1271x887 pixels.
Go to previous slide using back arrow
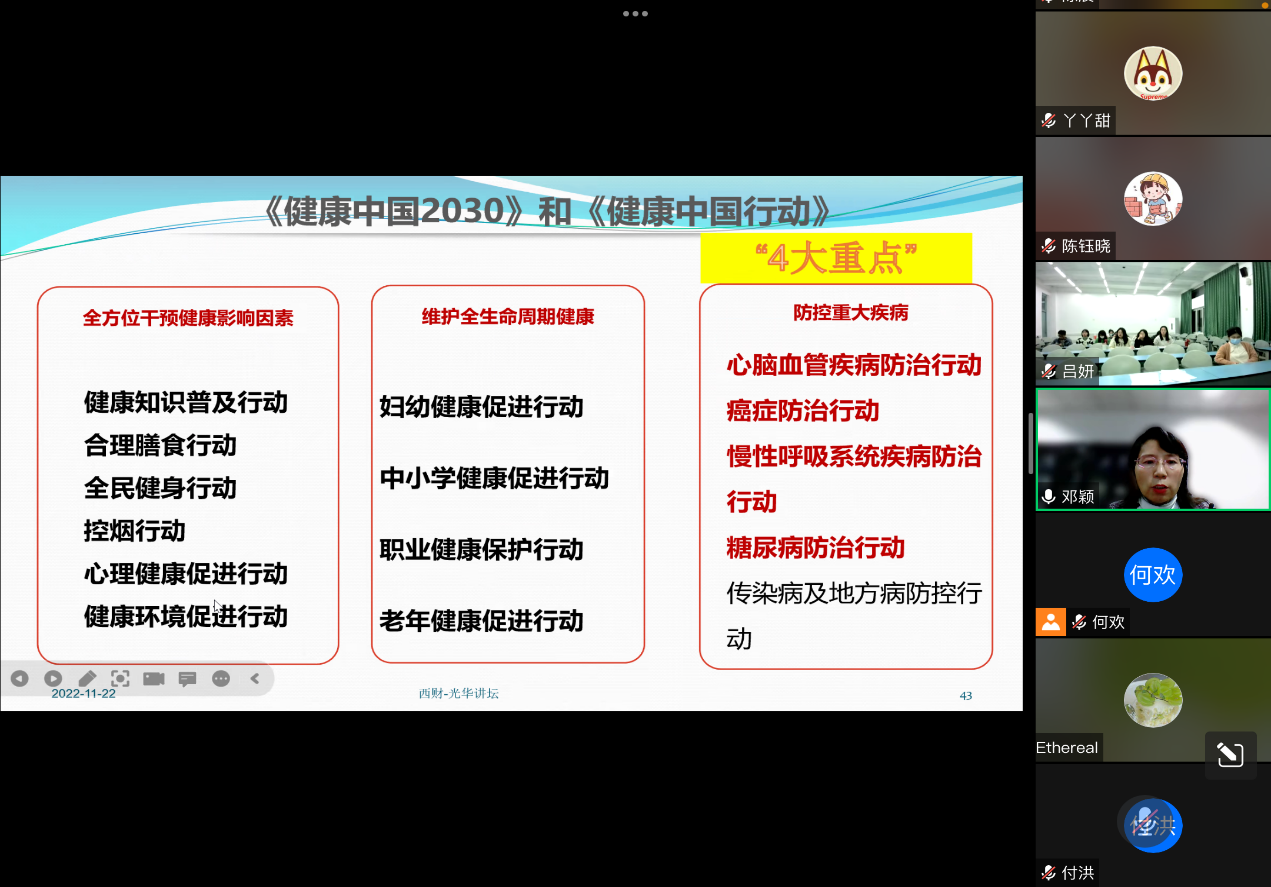[x=19, y=679]
